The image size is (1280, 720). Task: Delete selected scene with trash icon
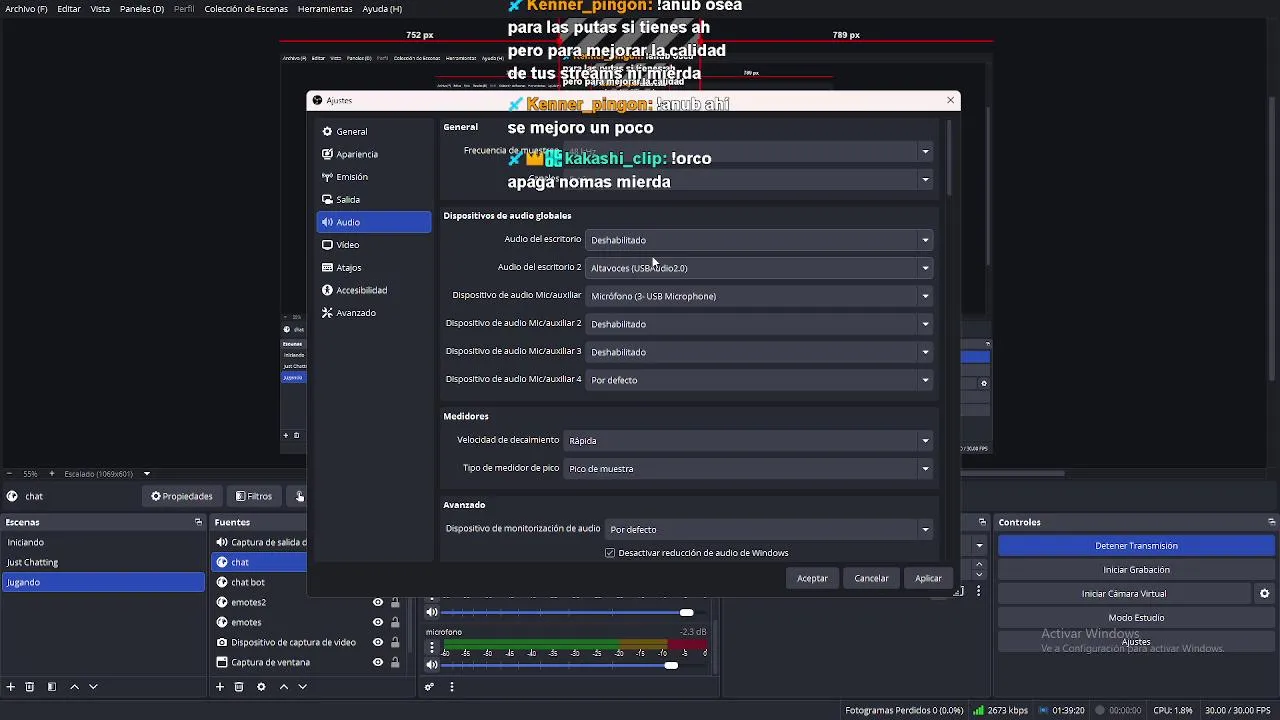click(30, 687)
